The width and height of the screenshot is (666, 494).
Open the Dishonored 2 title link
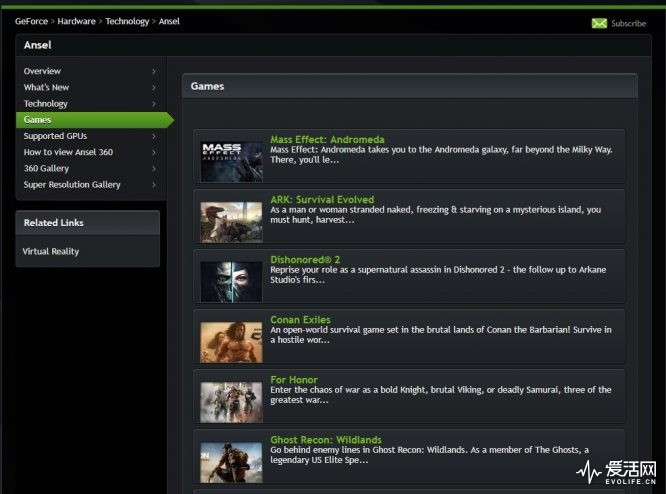(305, 260)
